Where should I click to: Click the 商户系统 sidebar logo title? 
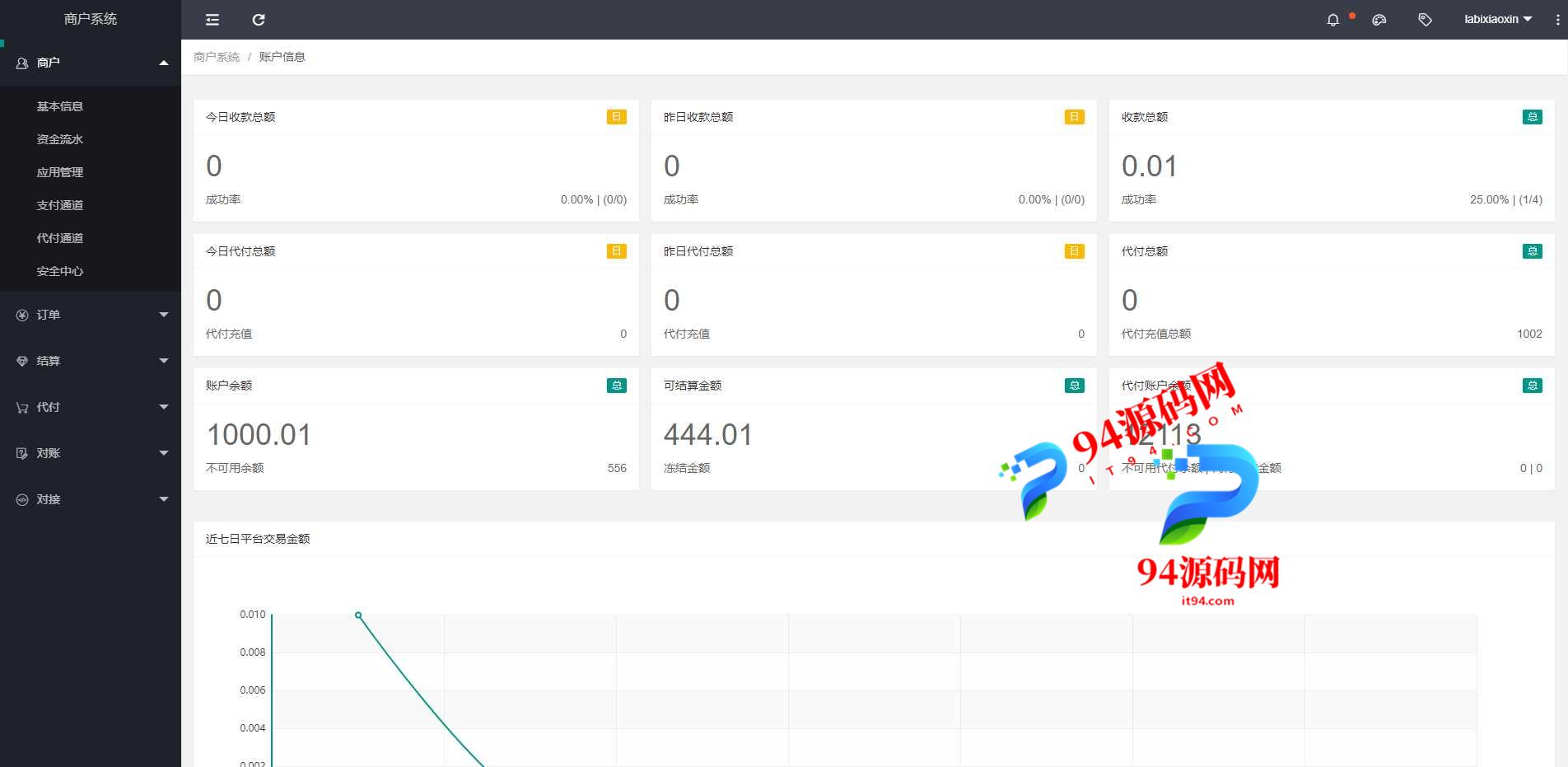tap(91, 19)
